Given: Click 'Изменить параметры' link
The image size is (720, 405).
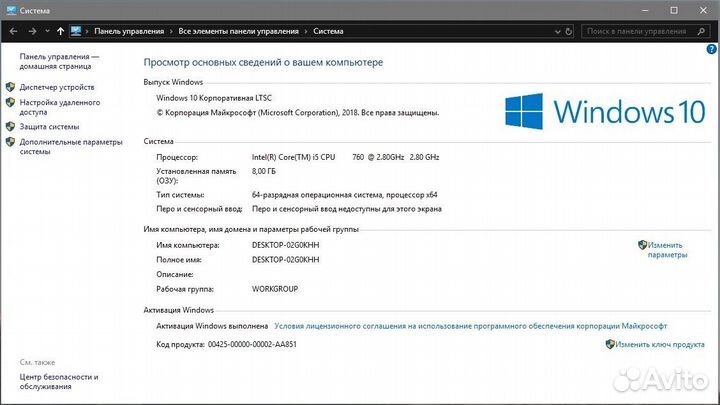Looking at the screenshot, I should click(x=667, y=250).
